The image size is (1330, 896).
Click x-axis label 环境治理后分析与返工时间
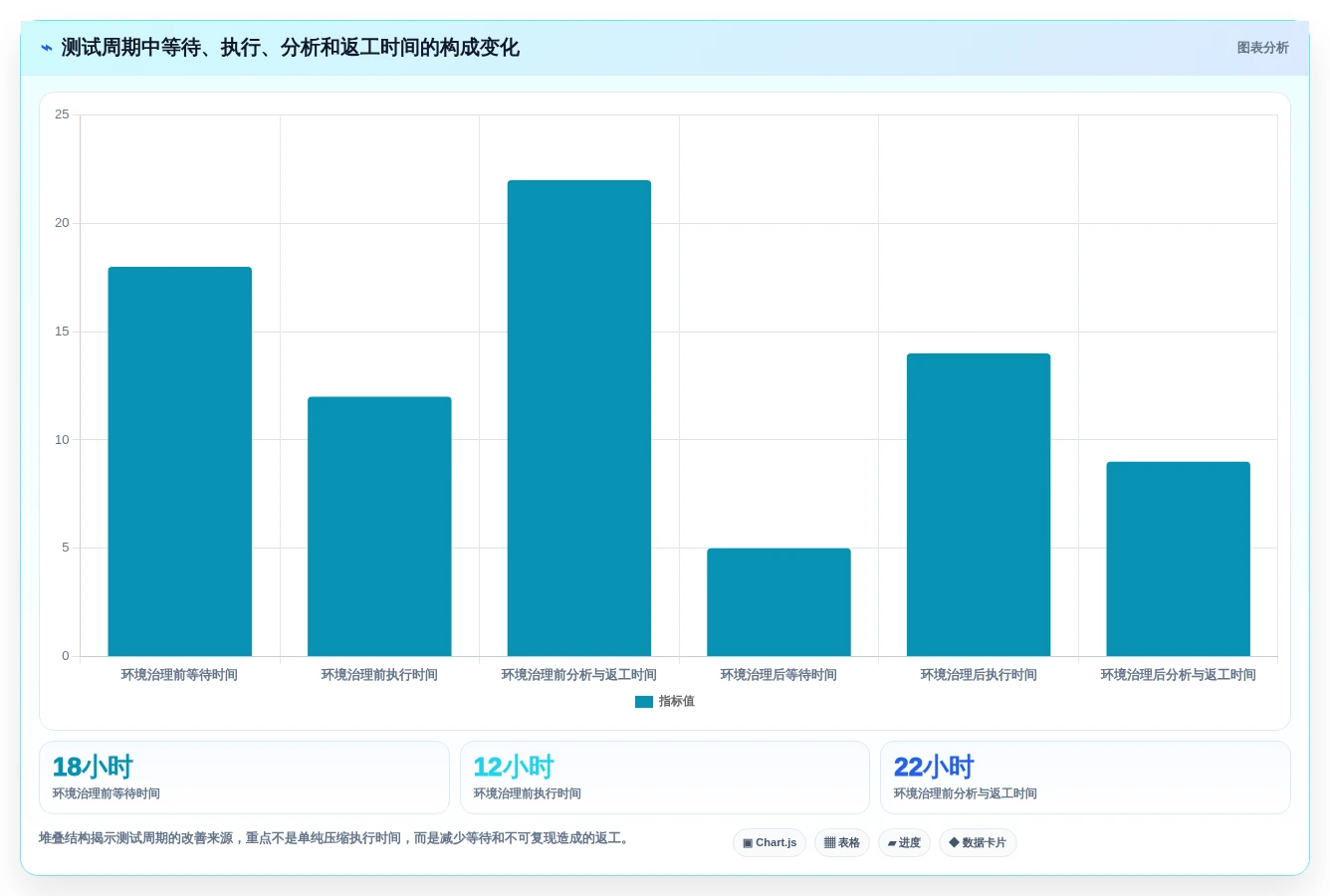(1178, 675)
